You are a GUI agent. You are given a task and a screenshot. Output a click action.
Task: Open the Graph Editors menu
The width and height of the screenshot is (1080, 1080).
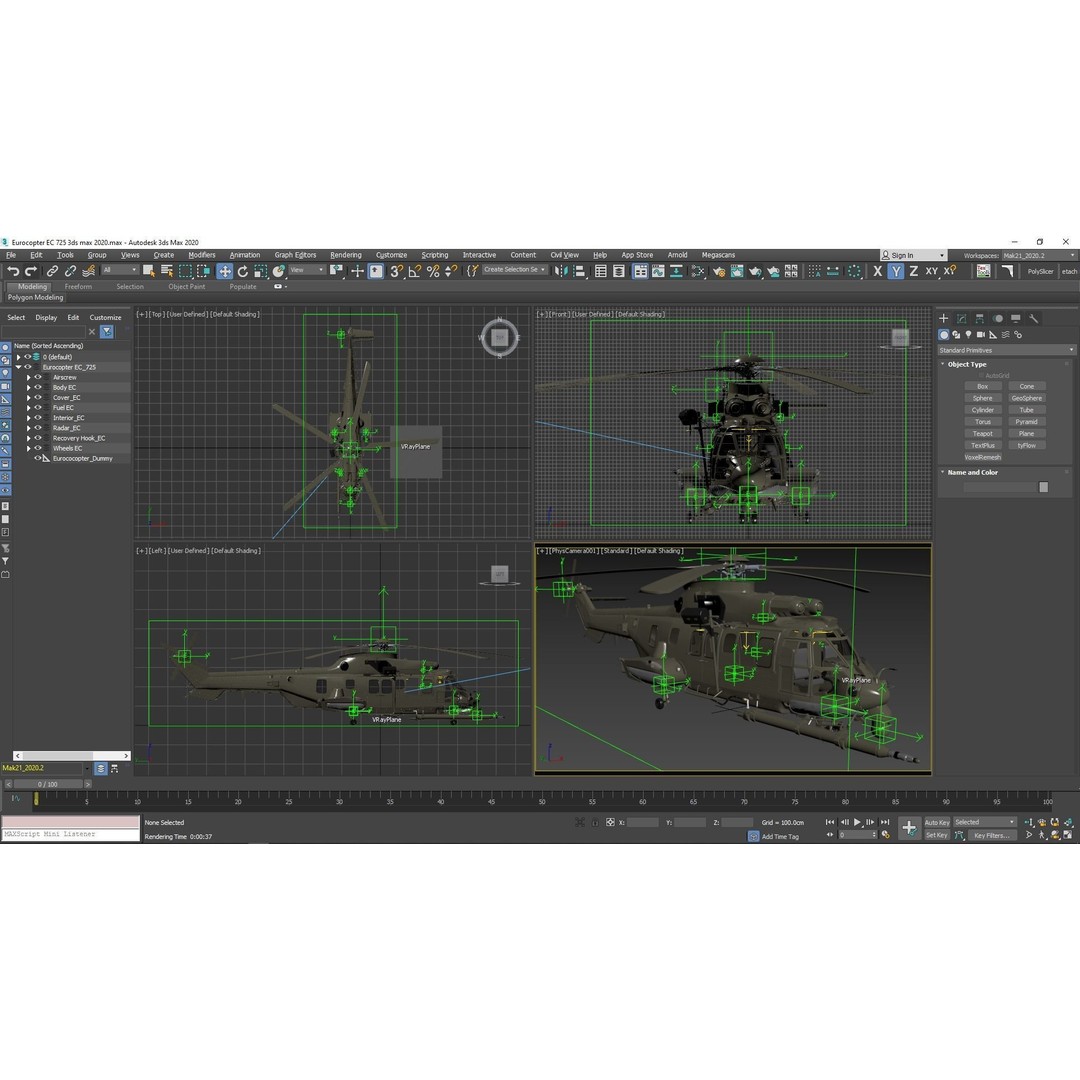point(295,256)
